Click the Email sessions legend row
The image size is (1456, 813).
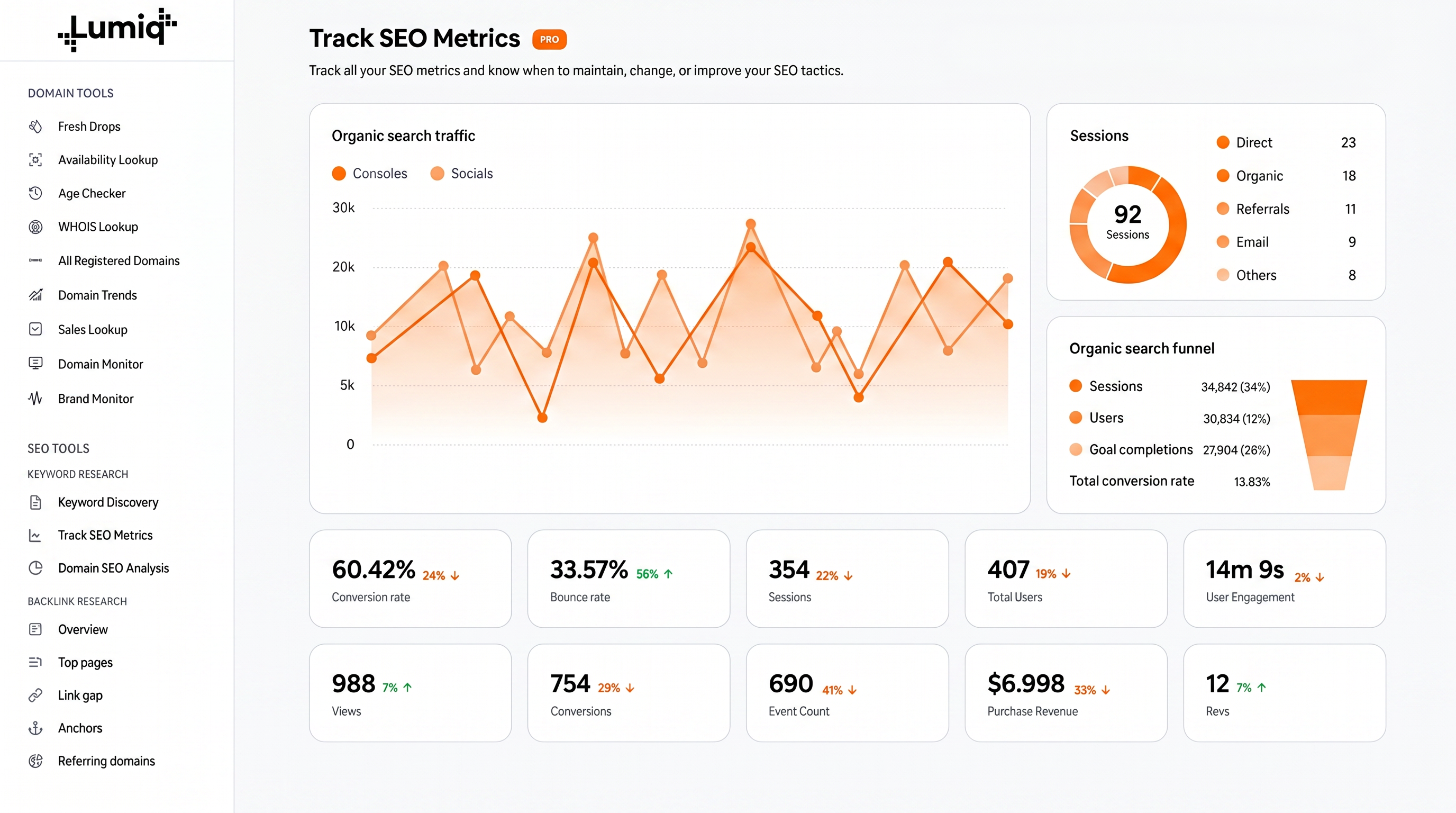point(1287,242)
